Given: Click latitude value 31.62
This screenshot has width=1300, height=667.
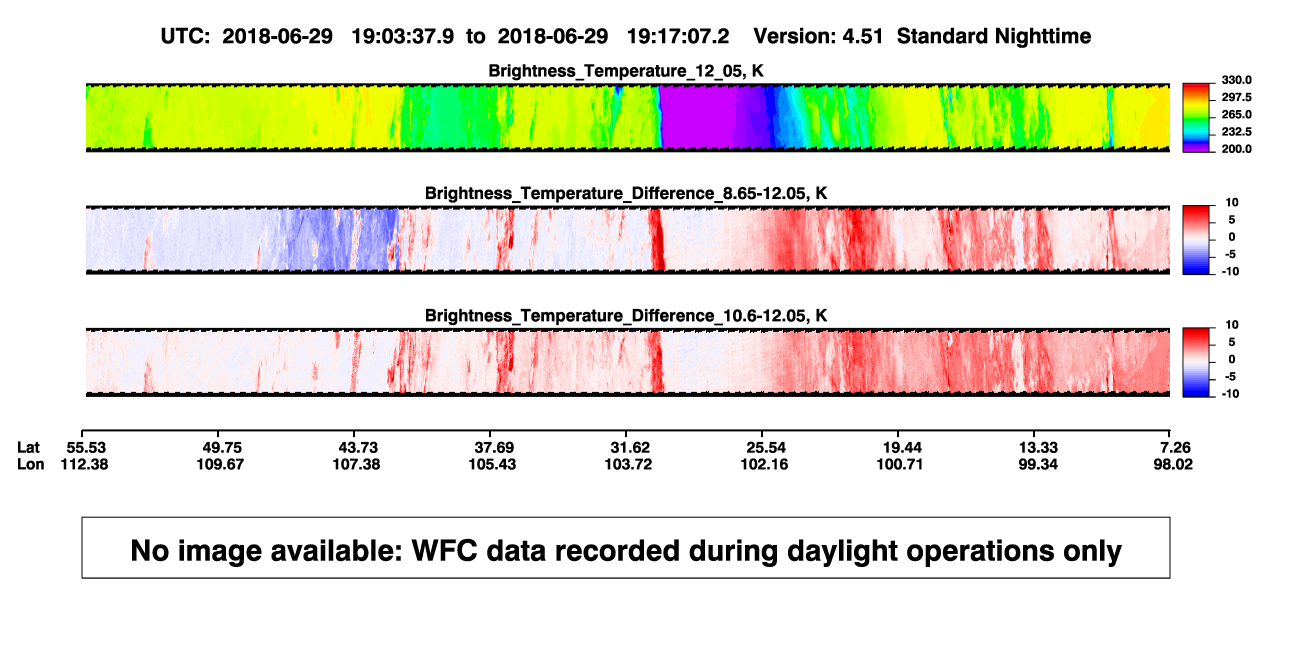Looking at the screenshot, I should click(x=628, y=447).
